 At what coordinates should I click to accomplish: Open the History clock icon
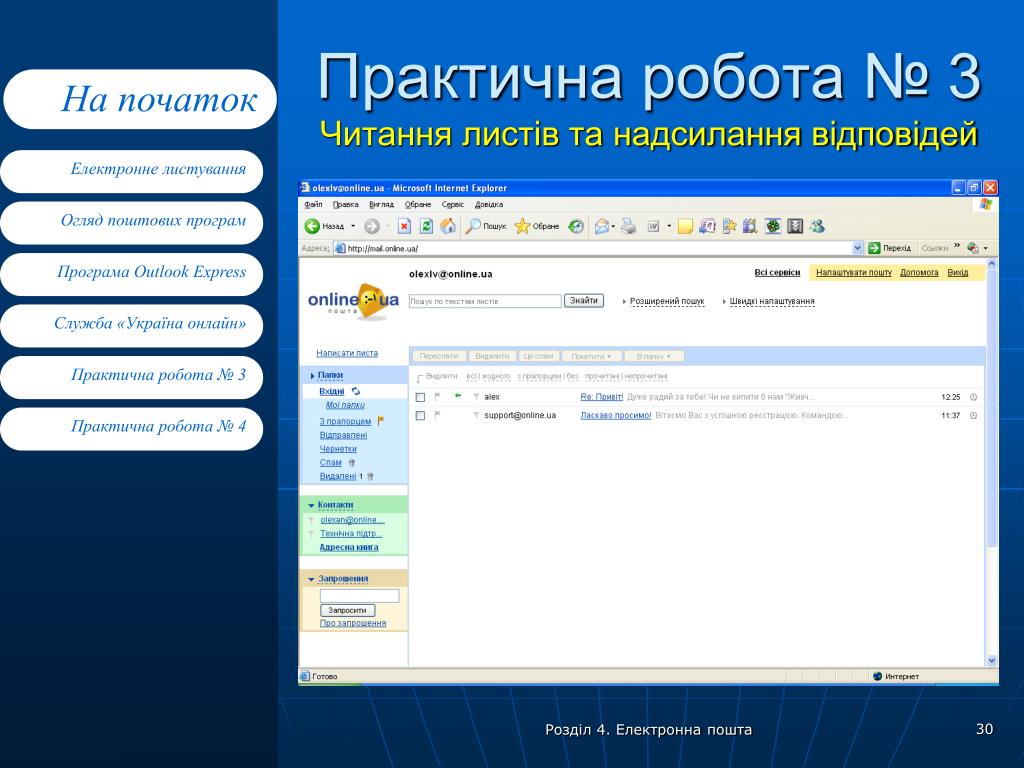[575, 227]
